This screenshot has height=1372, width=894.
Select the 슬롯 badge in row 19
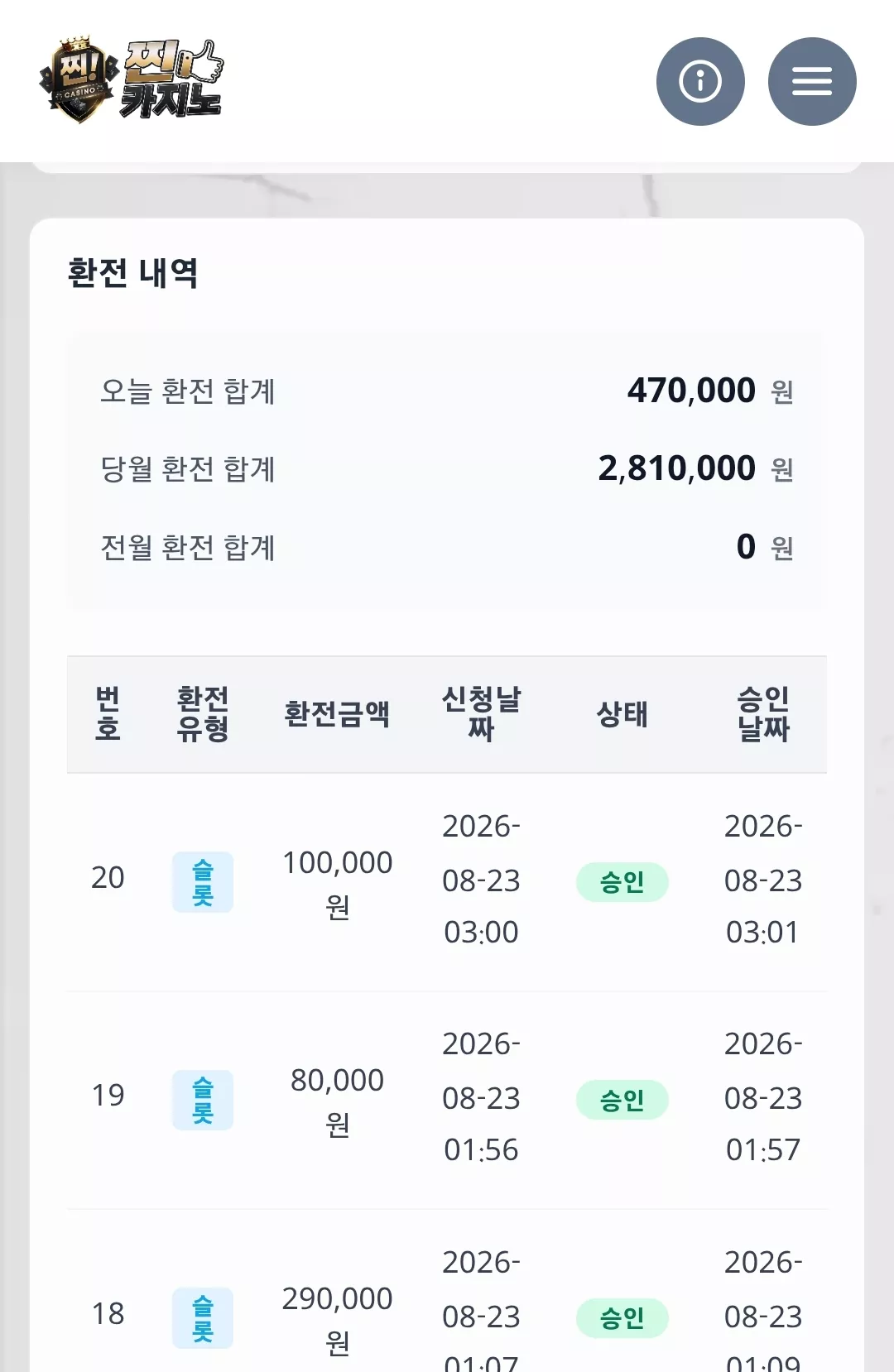(x=203, y=1100)
